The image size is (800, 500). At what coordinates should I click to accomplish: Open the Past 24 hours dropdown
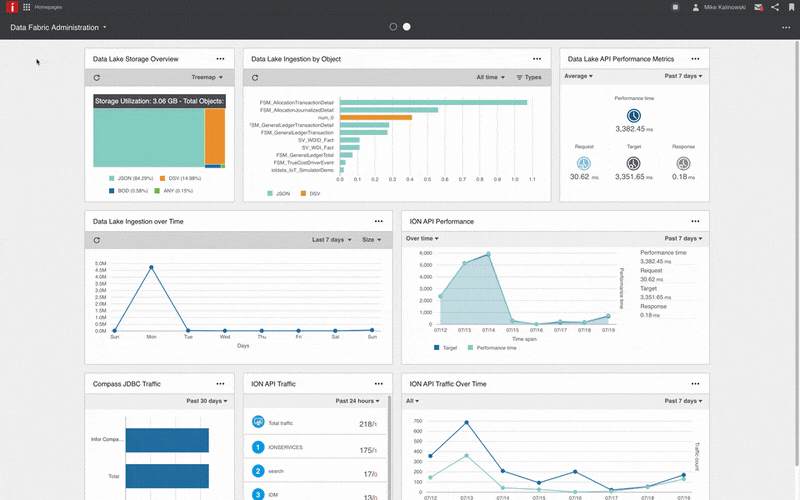click(x=359, y=400)
